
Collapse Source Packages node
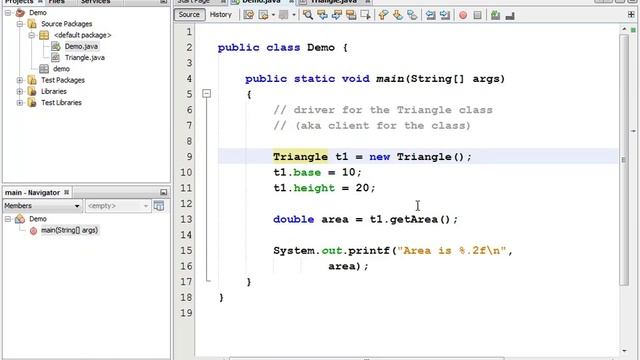click(x=20, y=24)
